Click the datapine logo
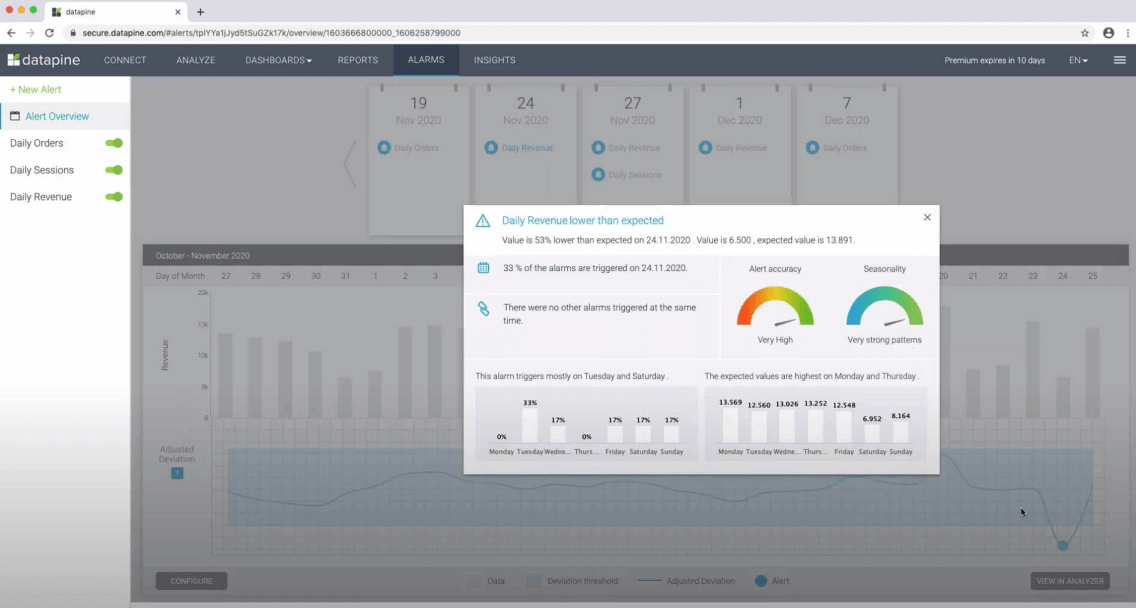 44,60
